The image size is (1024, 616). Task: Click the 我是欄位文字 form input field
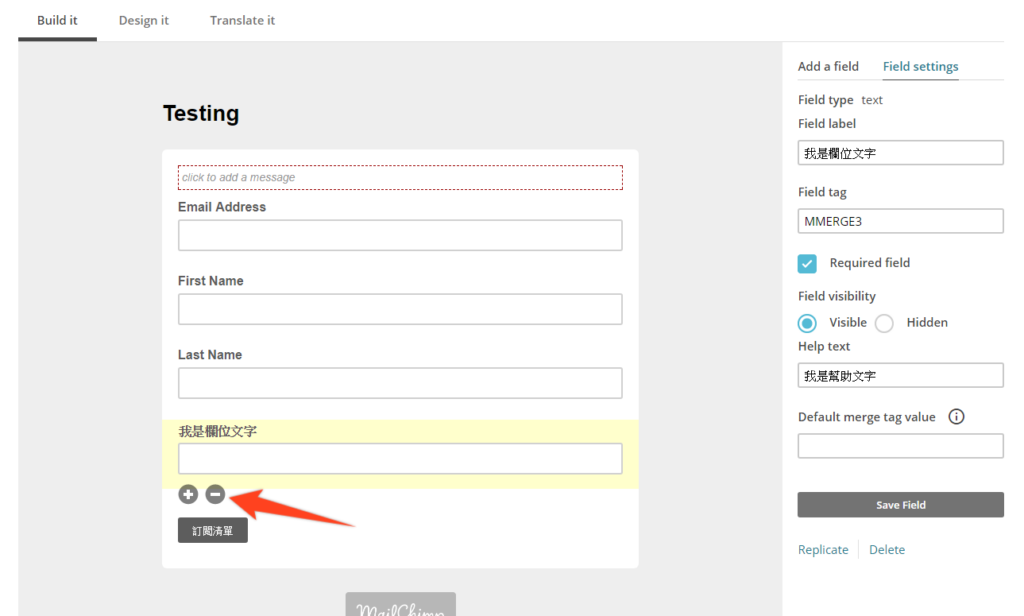point(400,459)
